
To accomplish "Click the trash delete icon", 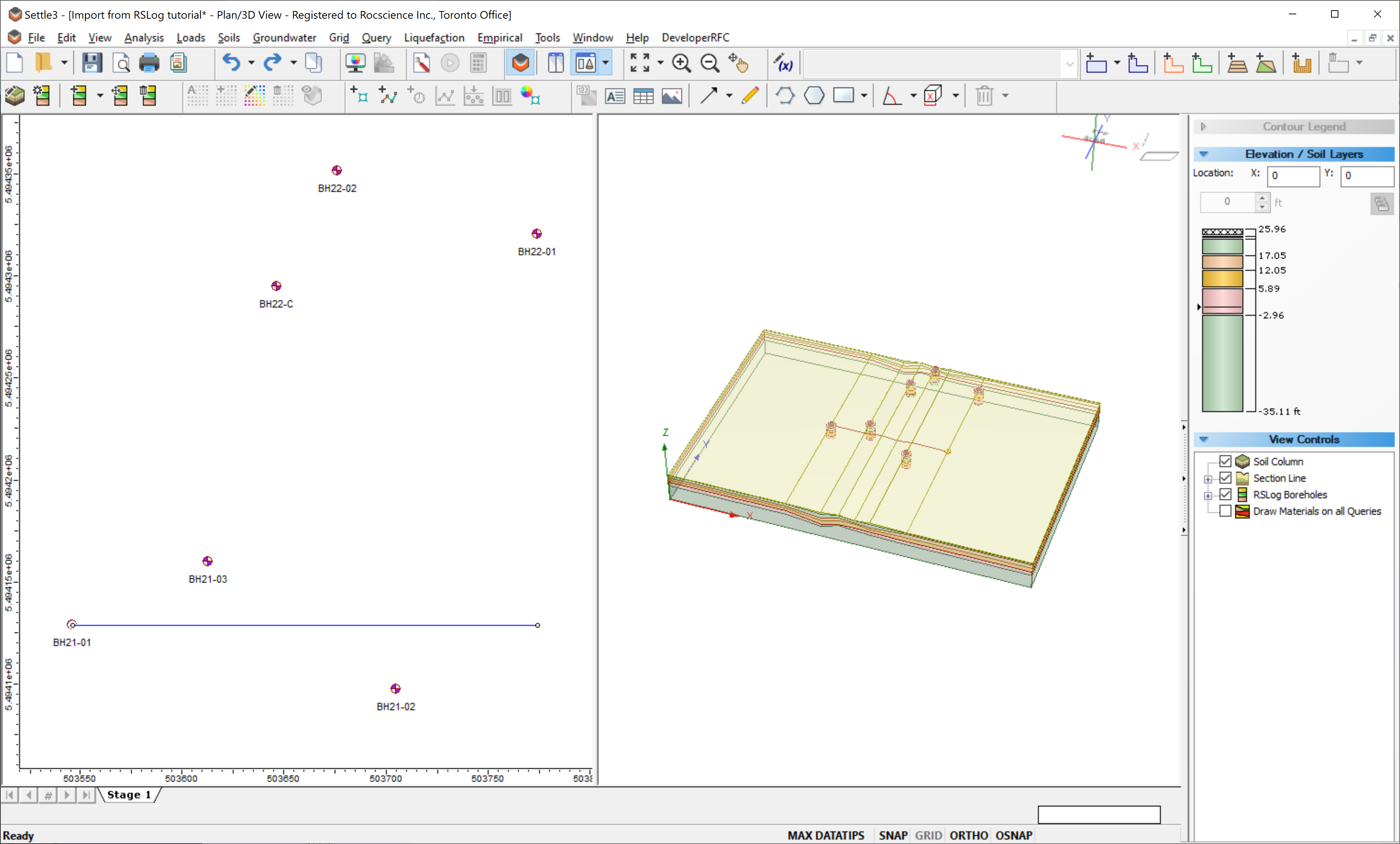I will 985,95.
